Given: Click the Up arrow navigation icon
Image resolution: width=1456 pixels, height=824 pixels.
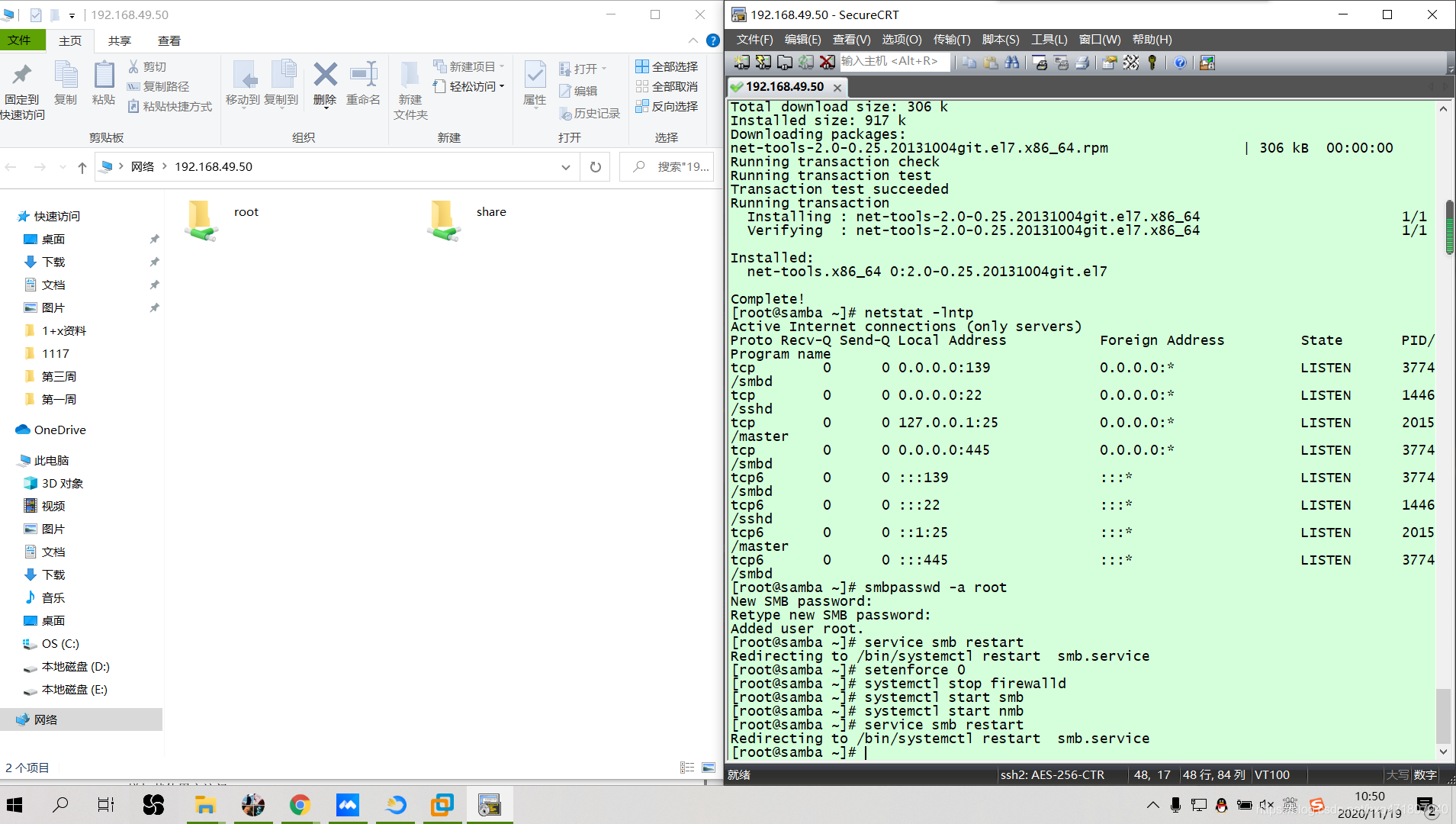Looking at the screenshot, I should (x=82, y=167).
